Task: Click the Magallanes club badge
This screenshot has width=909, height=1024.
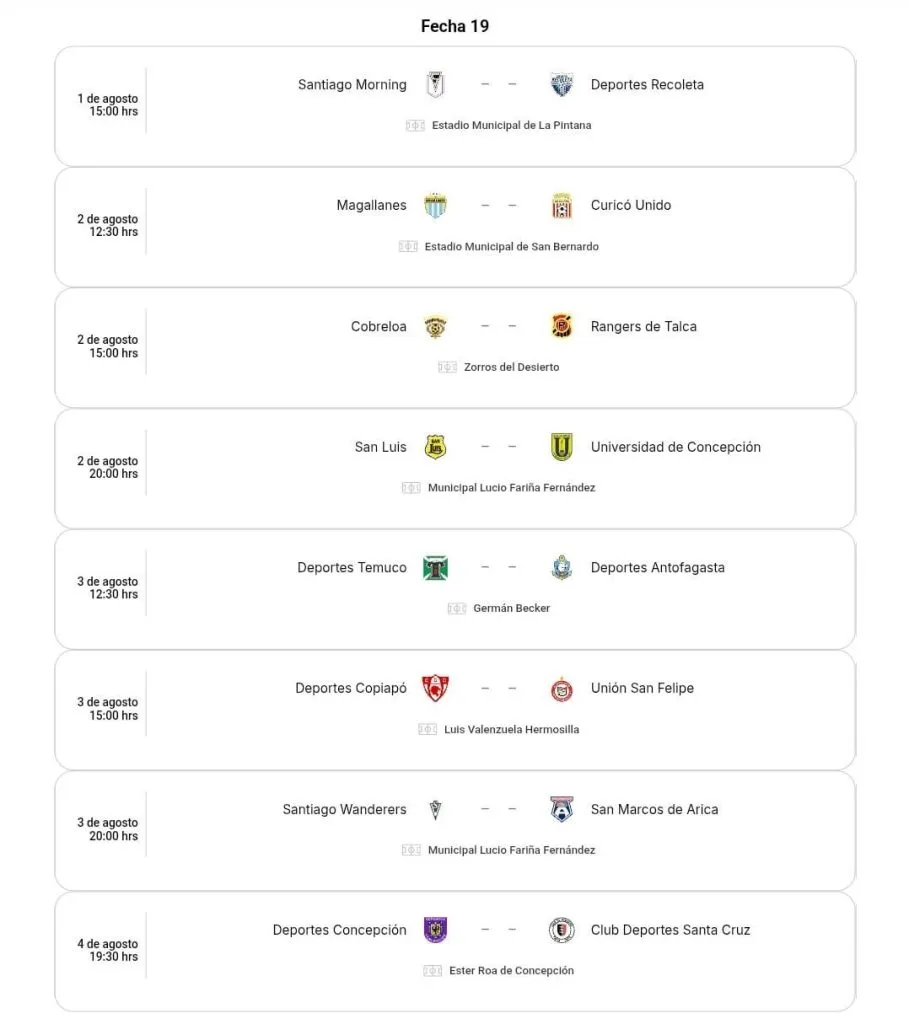Action: click(435, 206)
